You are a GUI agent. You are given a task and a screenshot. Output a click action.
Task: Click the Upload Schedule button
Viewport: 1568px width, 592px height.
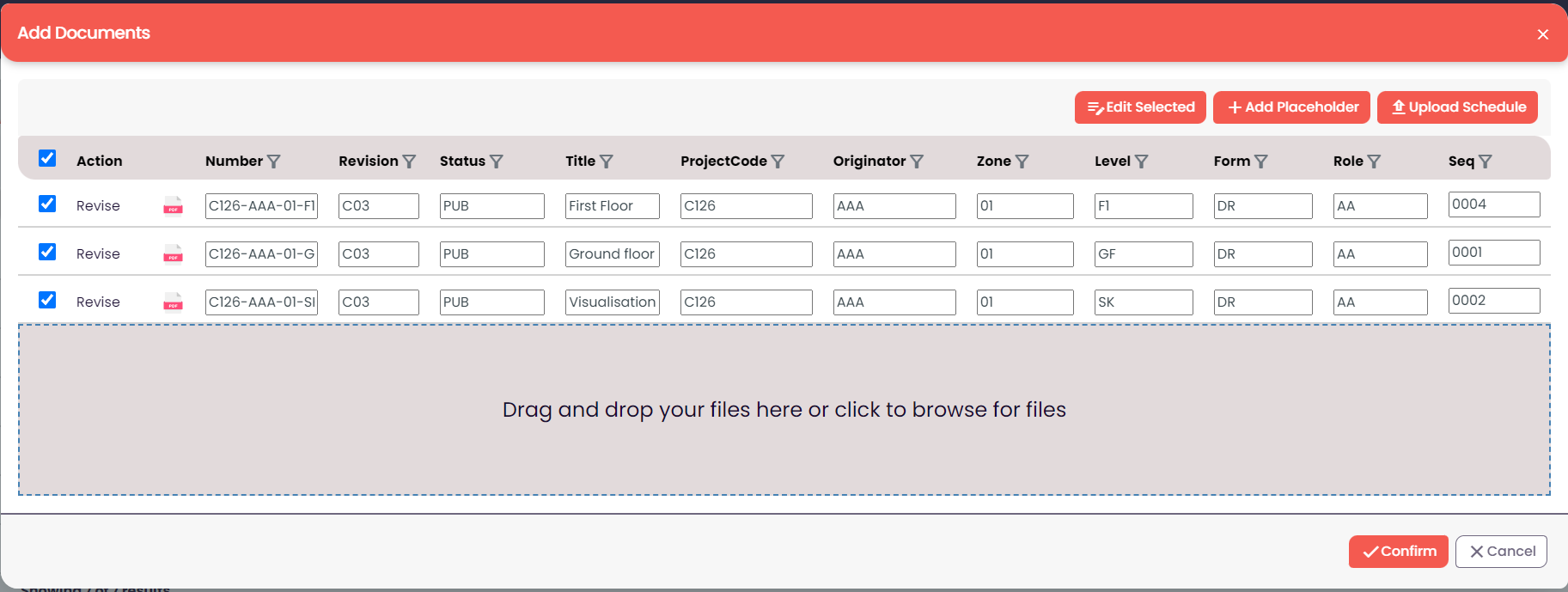click(x=1457, y=107)
